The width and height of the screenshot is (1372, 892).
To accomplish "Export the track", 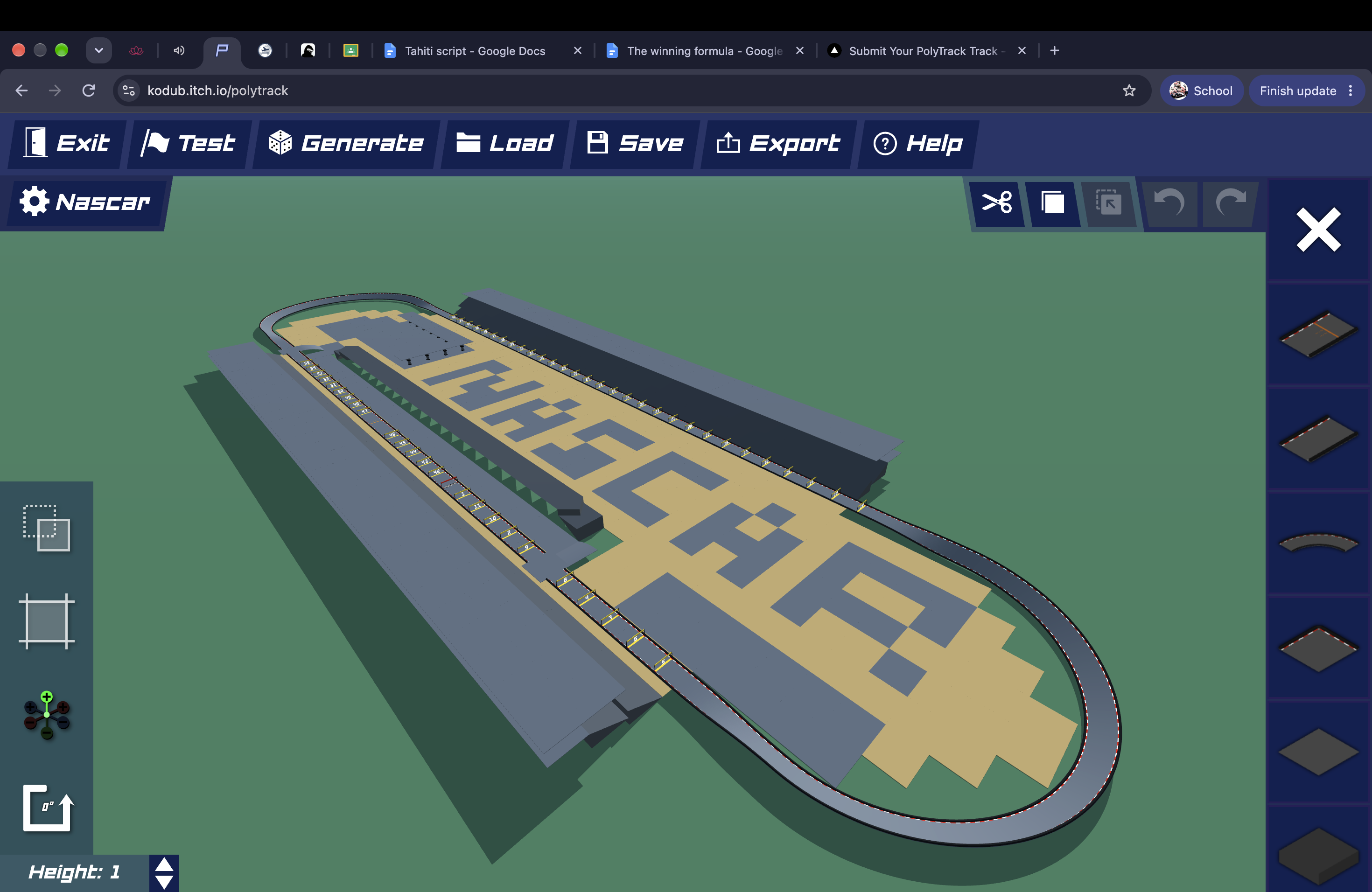I will pos(778,144).
